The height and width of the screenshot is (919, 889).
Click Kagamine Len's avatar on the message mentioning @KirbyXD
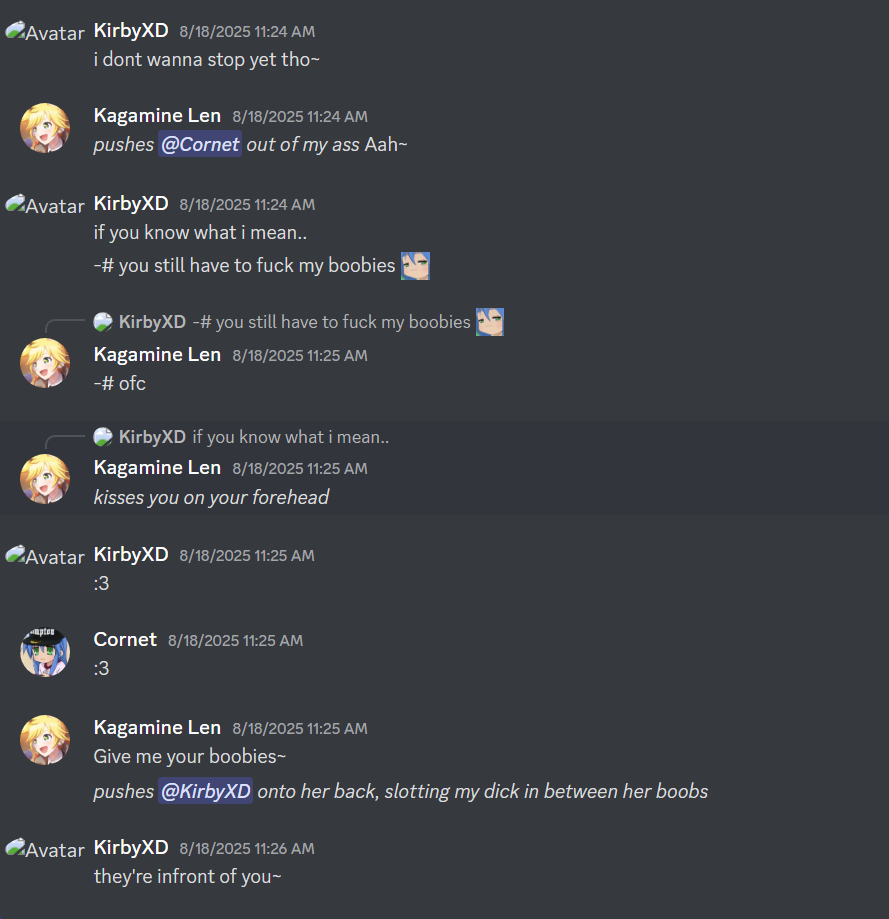[x=45, y=740]
